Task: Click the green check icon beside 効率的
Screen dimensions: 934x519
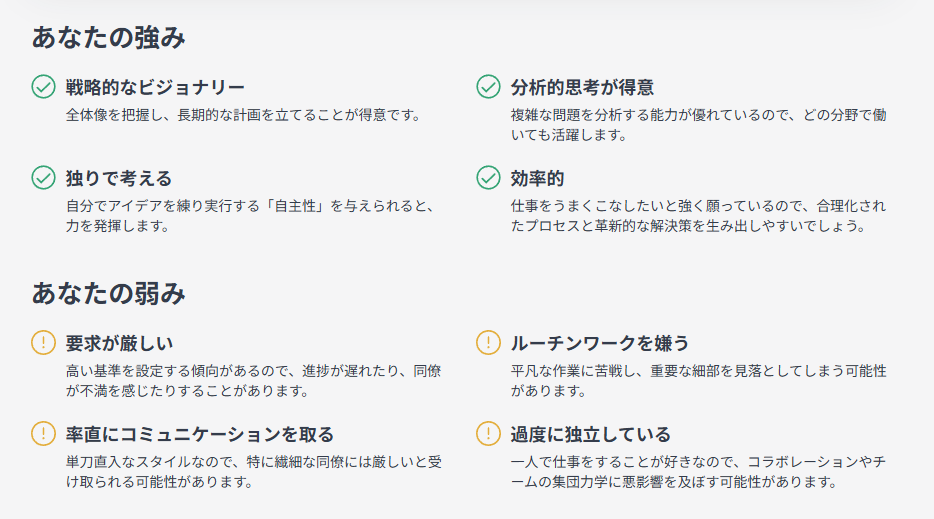Action: 488,178
